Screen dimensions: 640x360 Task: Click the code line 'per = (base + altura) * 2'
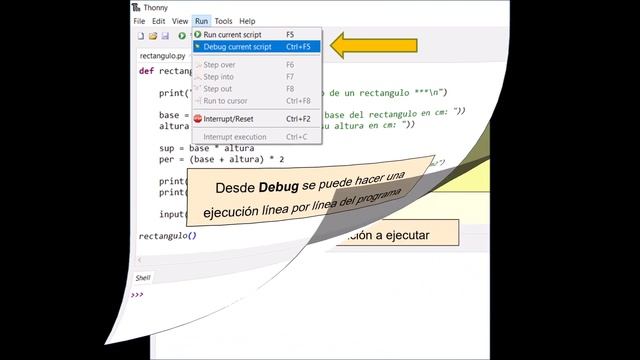(221, 159)
